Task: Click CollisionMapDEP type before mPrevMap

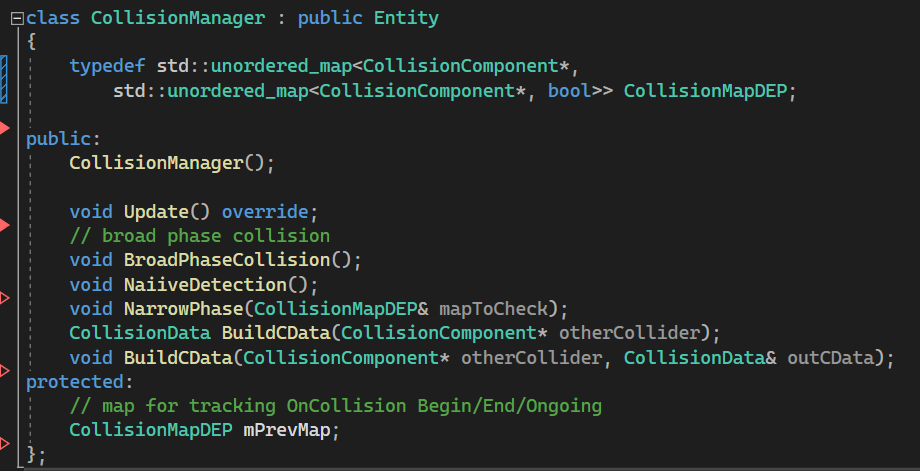Action: (x=151, y=430)
